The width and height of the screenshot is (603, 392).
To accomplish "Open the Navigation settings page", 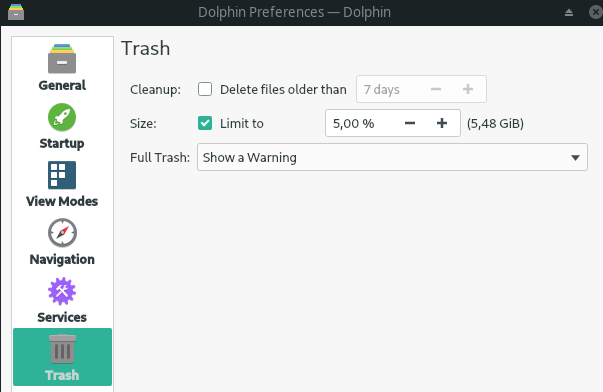I will tap(62, 242).
